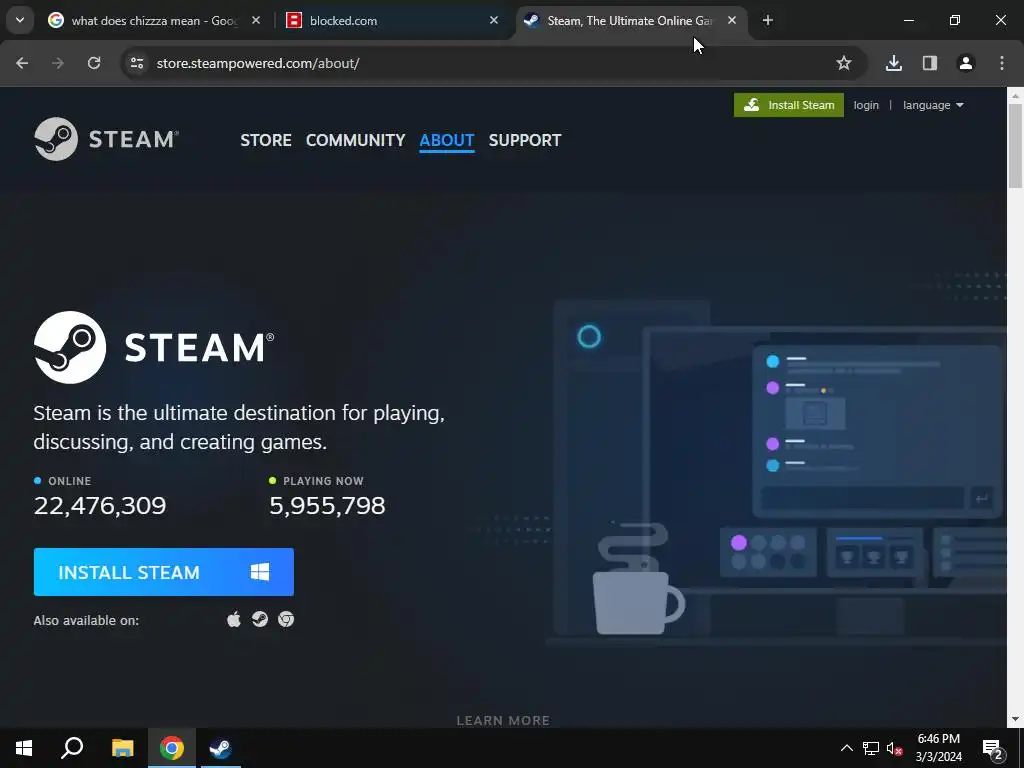This screenshot has width=1024, height=768.
Task: Click the muted volume tray icon
Action: (x=894, y=748)
